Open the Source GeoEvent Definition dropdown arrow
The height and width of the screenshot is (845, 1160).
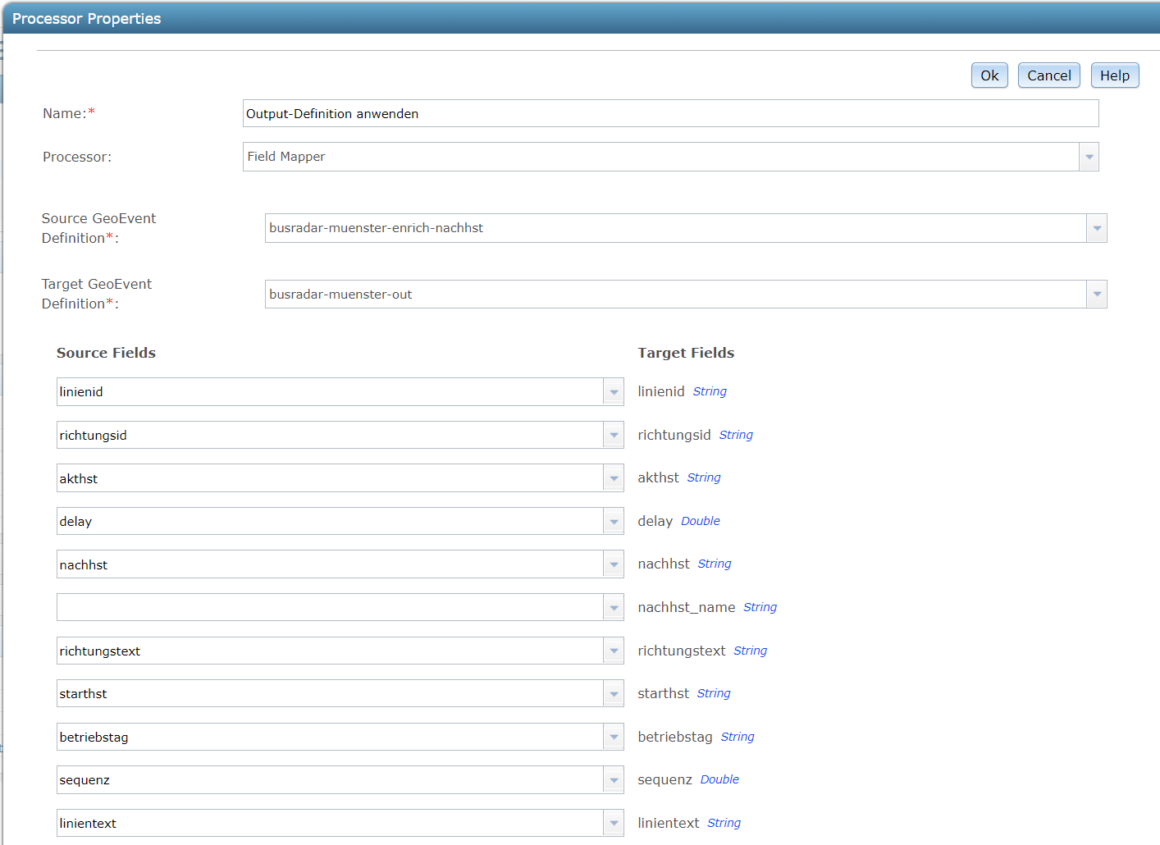(x=1097, y=228)
